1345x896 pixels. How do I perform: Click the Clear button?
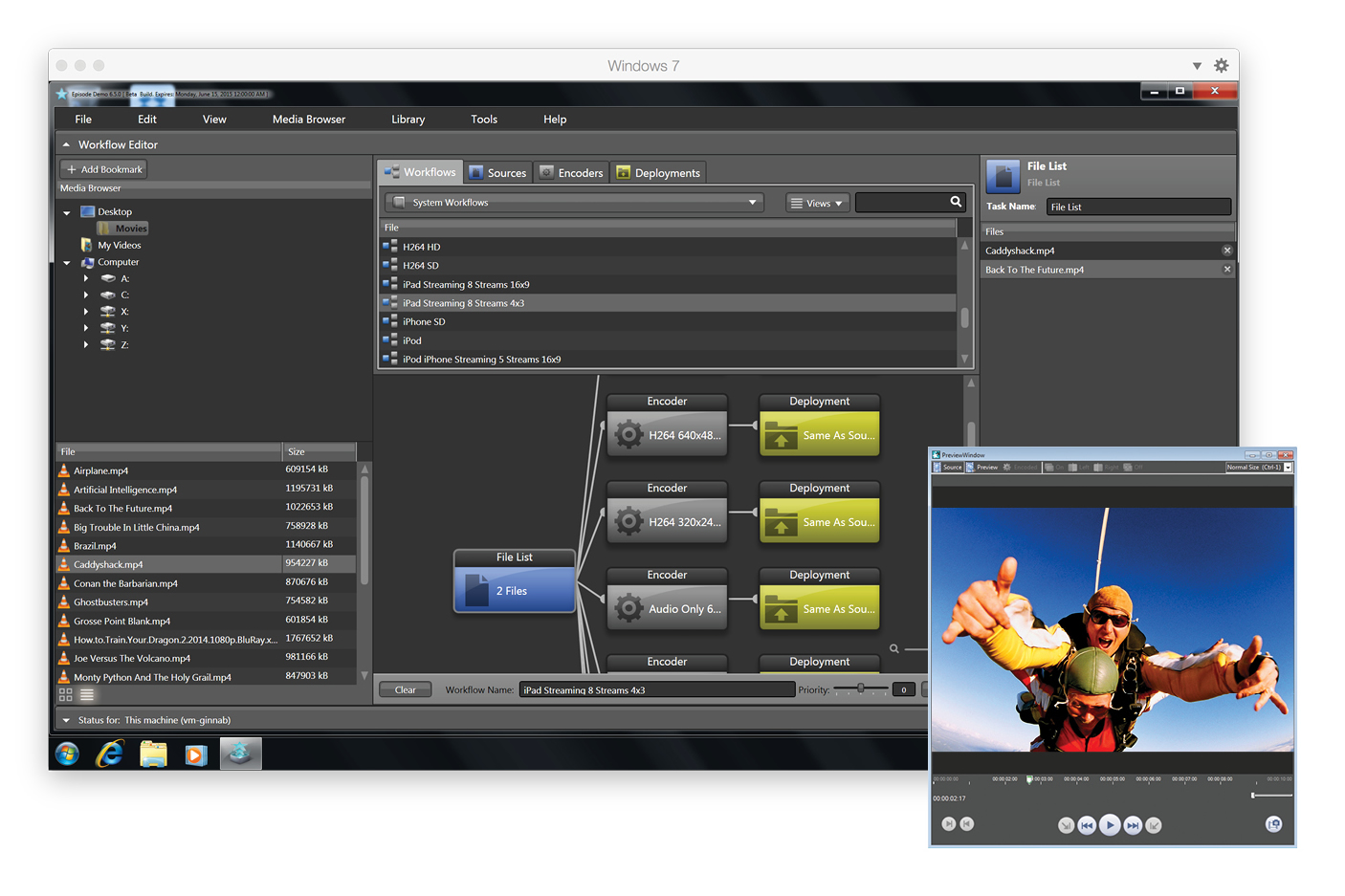(x=406, y=689)
